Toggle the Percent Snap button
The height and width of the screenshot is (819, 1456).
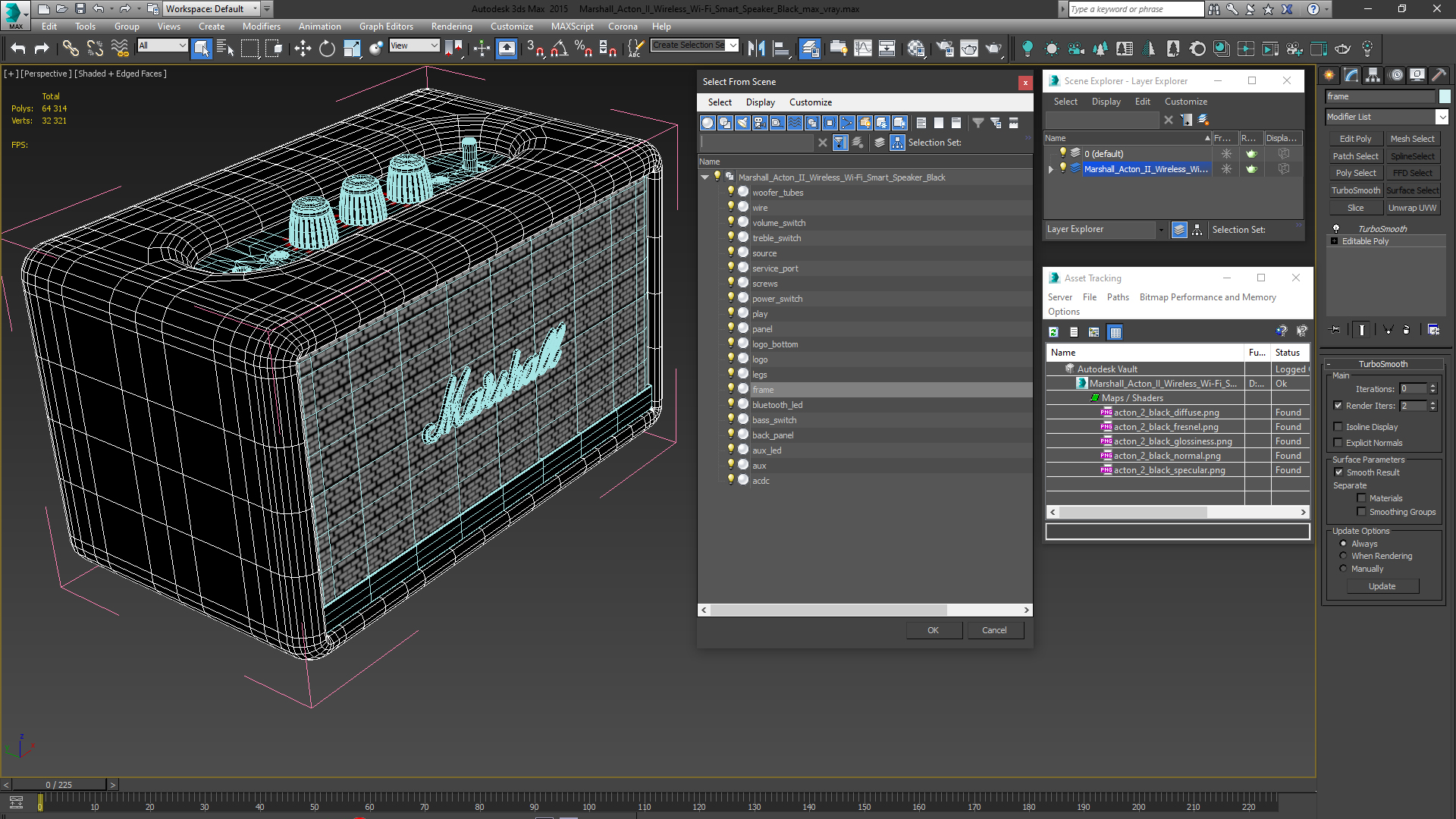(583, 49)
